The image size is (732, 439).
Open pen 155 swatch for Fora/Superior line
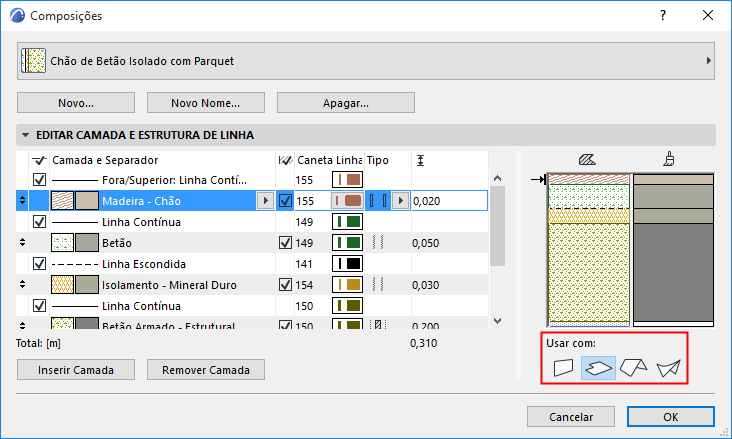click(347, 180)
